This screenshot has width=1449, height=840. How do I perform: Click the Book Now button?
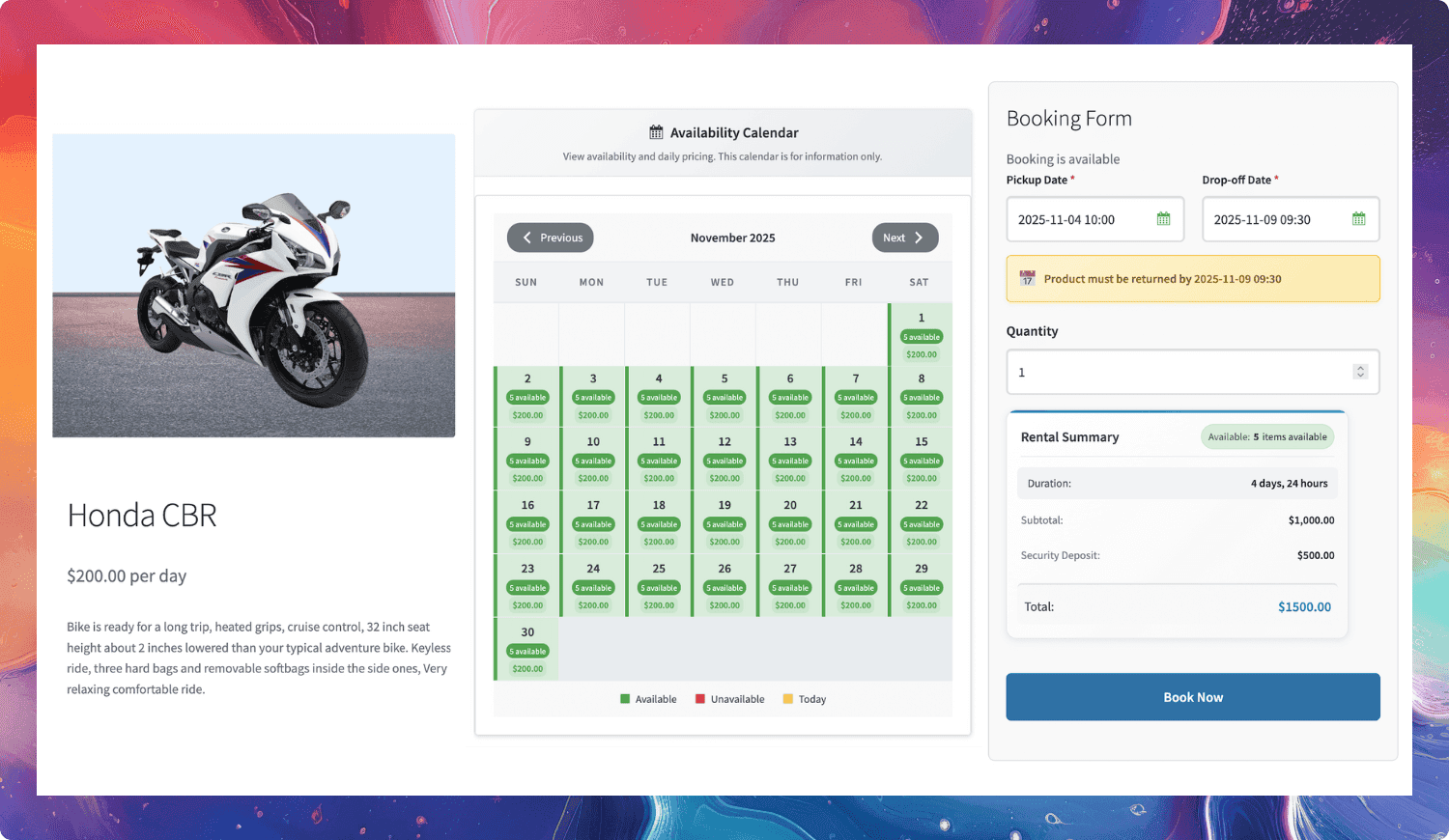[1192, 696]
